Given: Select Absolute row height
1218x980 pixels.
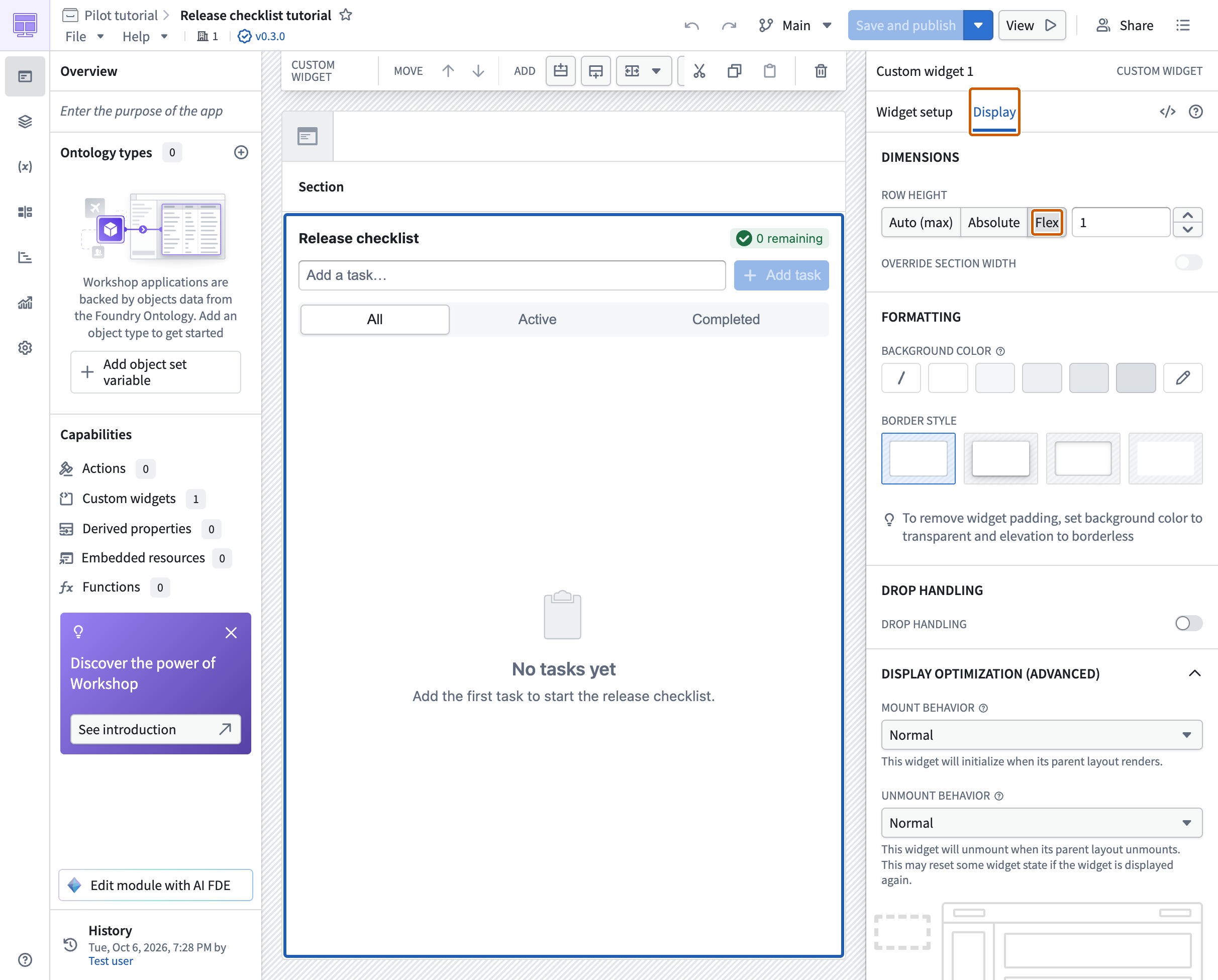Looking at the screenshot, I should [994, 222].
